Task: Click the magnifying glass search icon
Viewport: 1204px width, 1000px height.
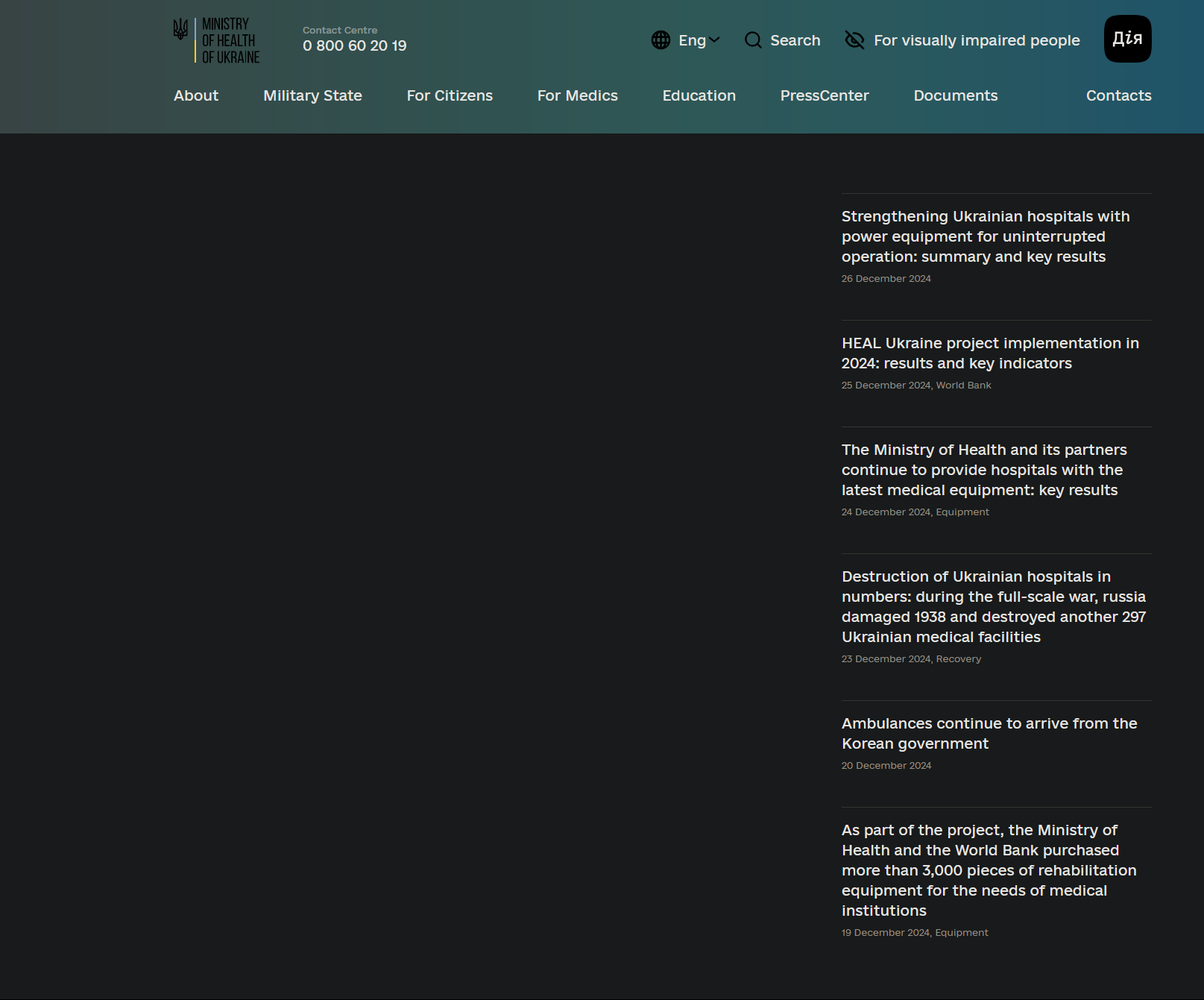Action: [x=753, y=40]
